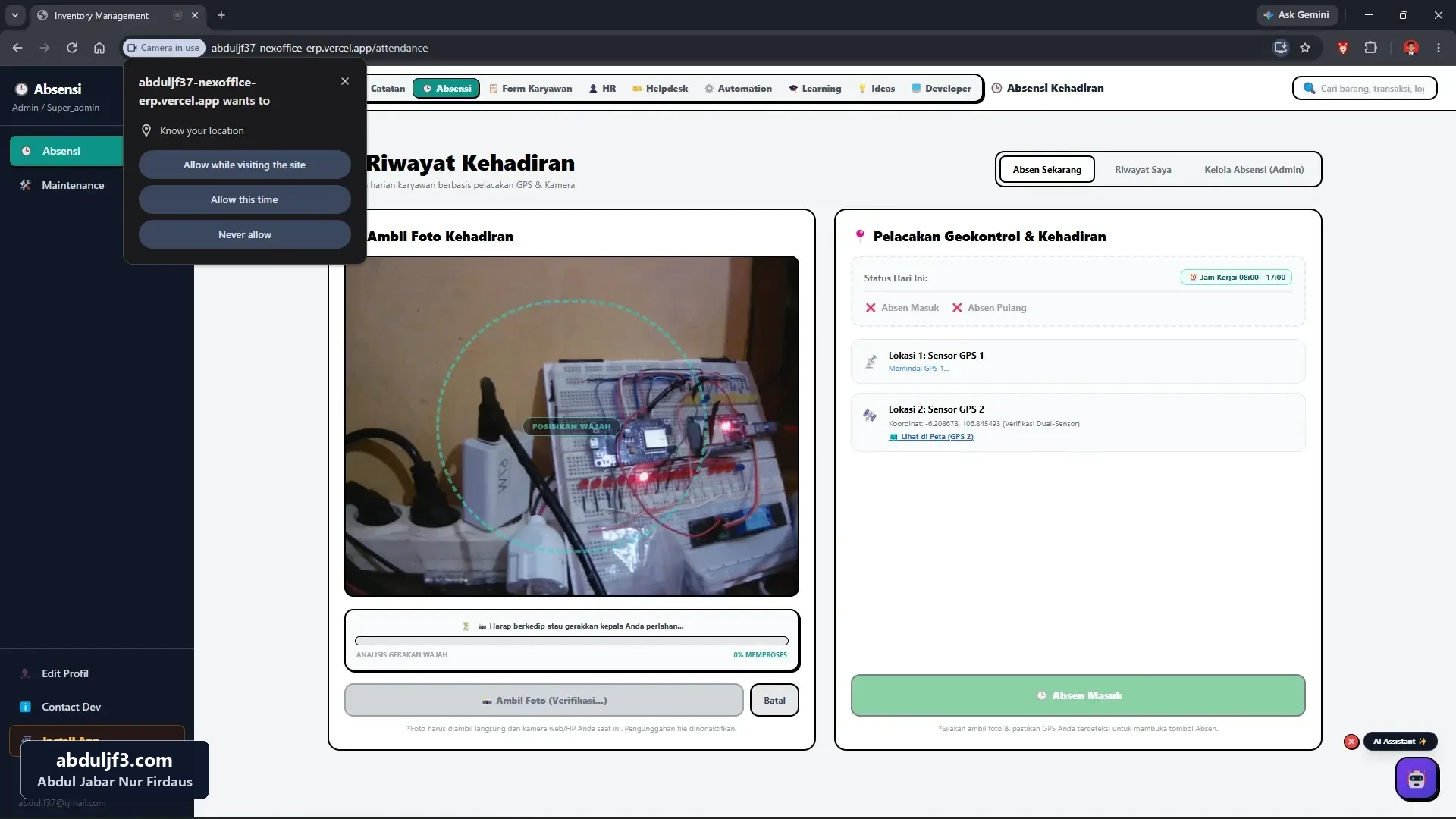
Task: Open the Helpdesk tab
Action: [660, 89]
